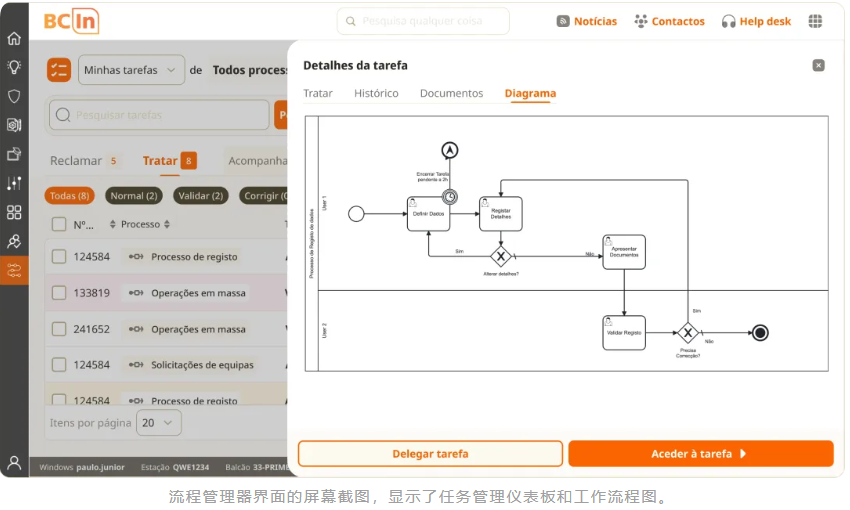This screenshot has width=850, height=510.
Task: Open the Documentos tab
Action: tap(451, 93)
